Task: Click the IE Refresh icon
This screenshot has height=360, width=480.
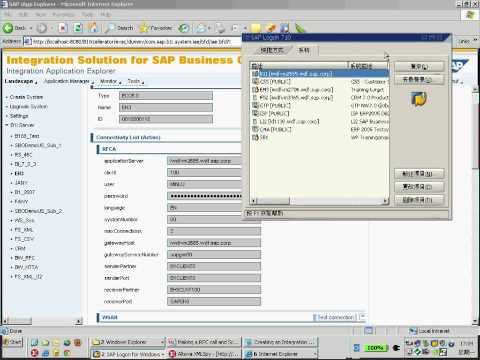Action: [x=78, y=28]
